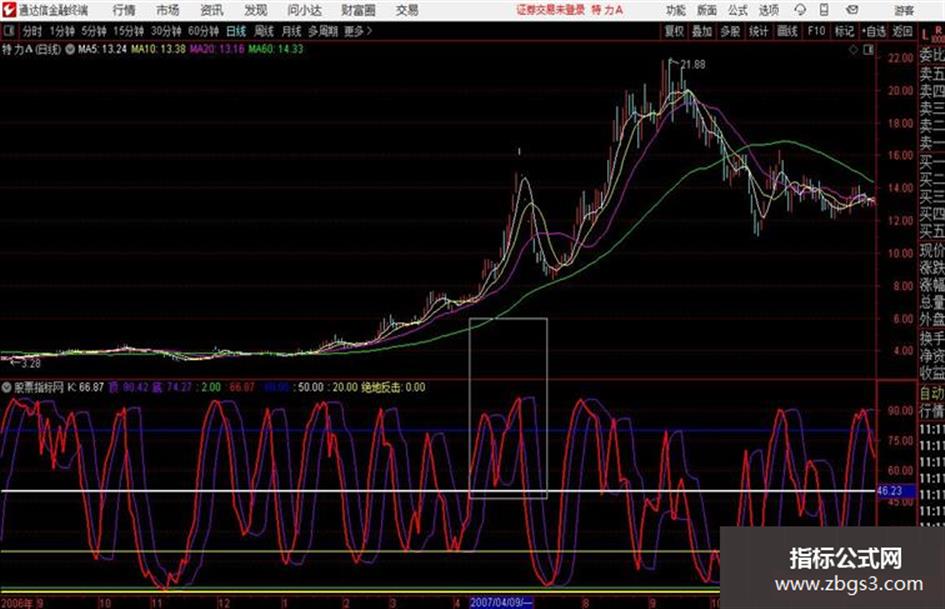Open the 交易 menu

tap(407, 10)
